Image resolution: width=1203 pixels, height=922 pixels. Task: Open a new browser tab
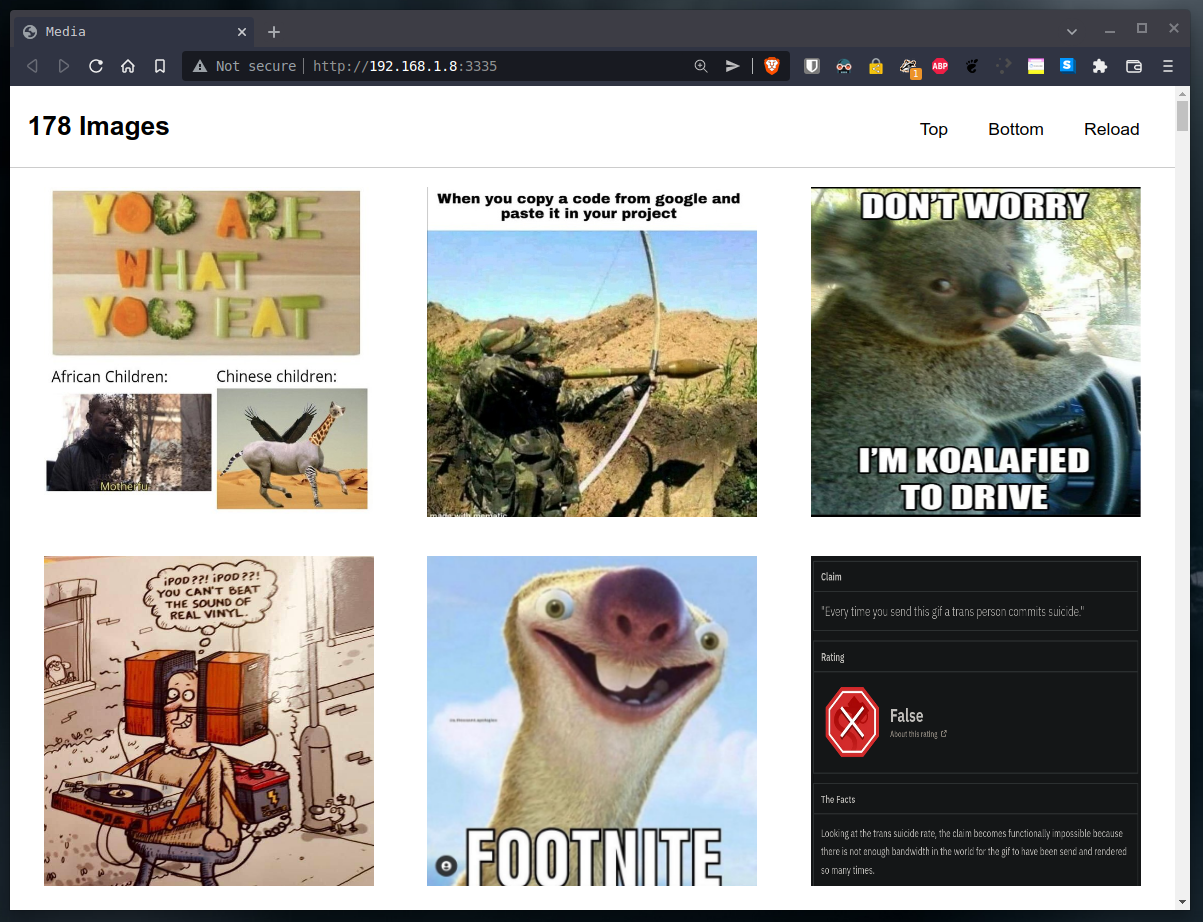click(274, 32)
